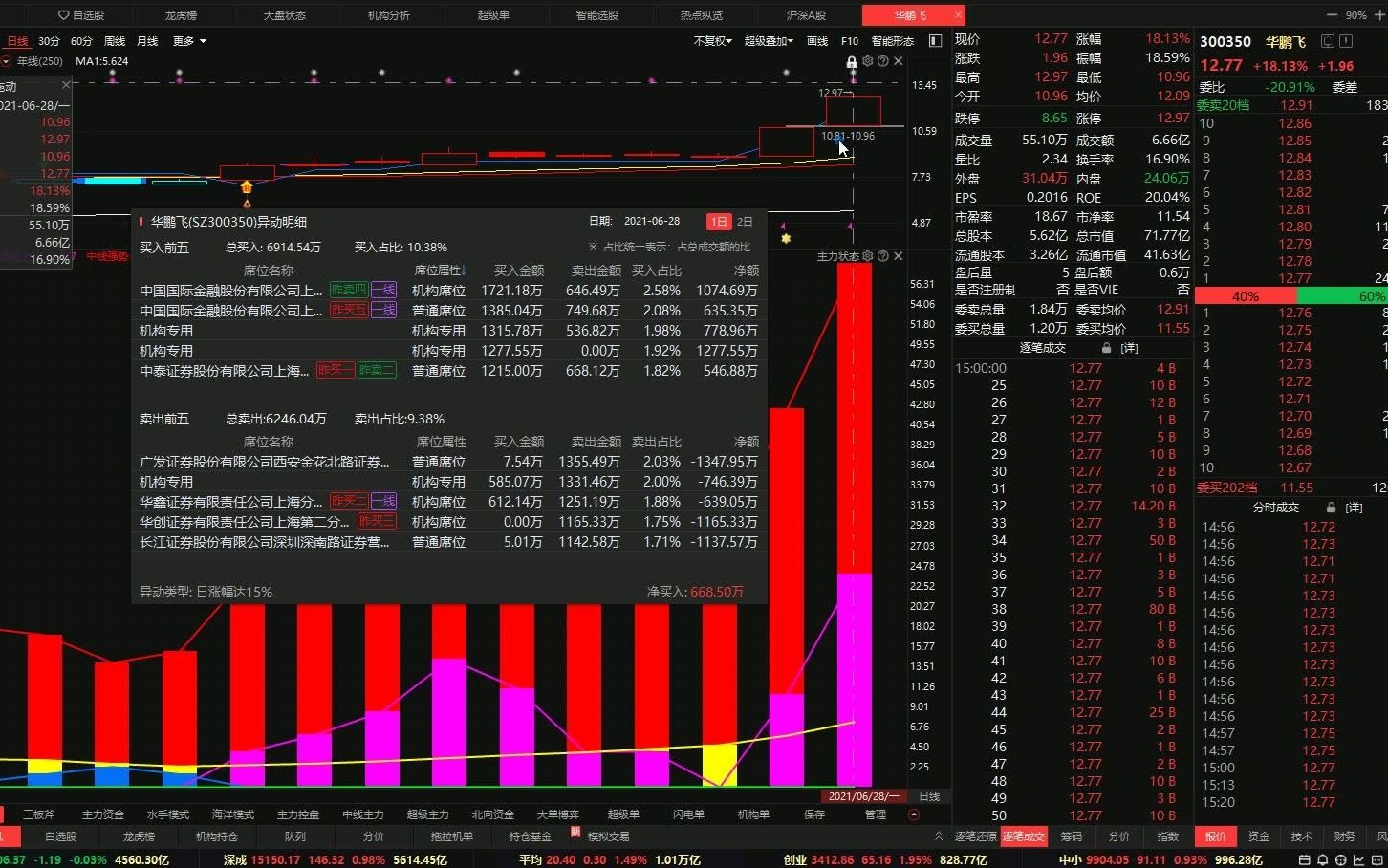Click 保存 in the indicator bar
This screenshot has height=868, width=1388.
click(x=814, y=814)
